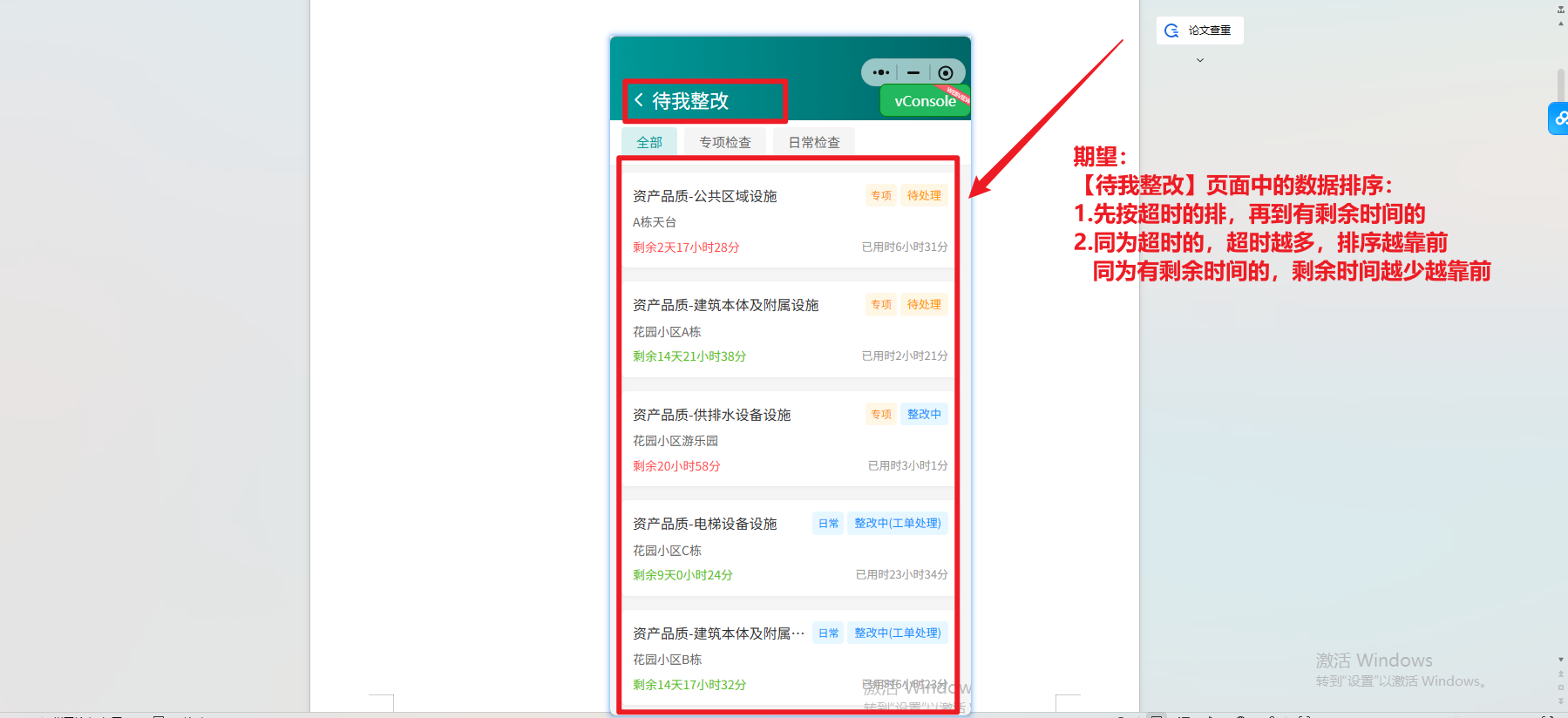Close the mini-program via the circle icon
Screen dimensions: 1568x718
[x=946, y=72]
